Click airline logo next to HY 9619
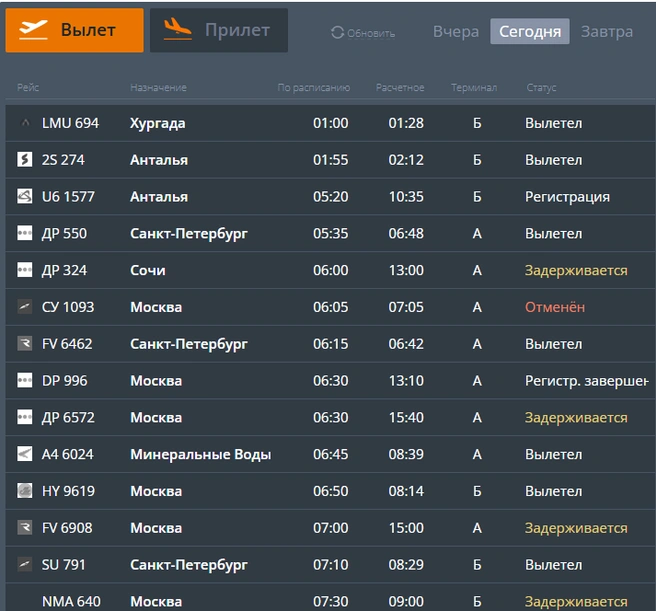This screenshot has height=611, width=656. click(x=25, y=491)
